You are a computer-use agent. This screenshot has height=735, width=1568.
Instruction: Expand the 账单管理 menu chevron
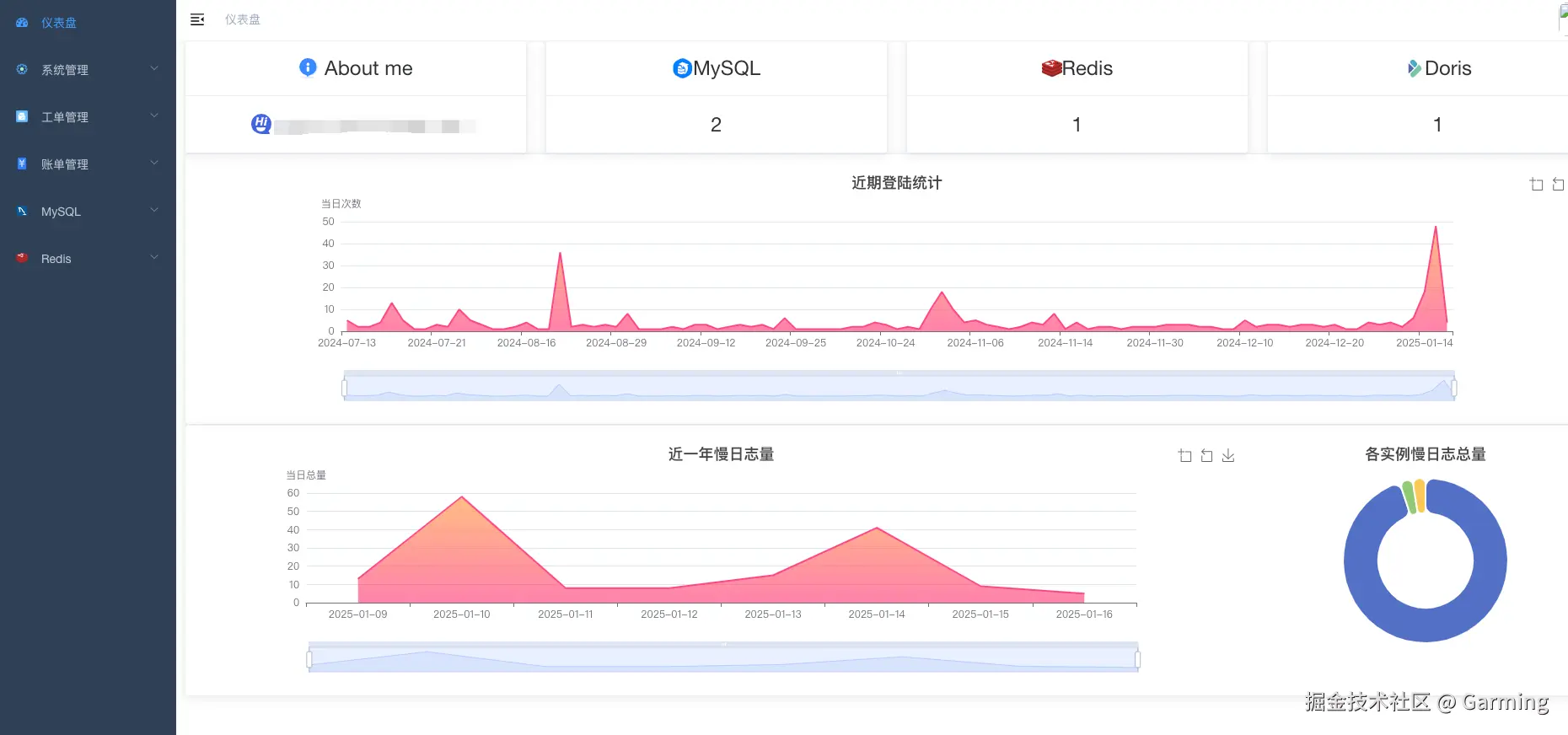coord(154,163)
